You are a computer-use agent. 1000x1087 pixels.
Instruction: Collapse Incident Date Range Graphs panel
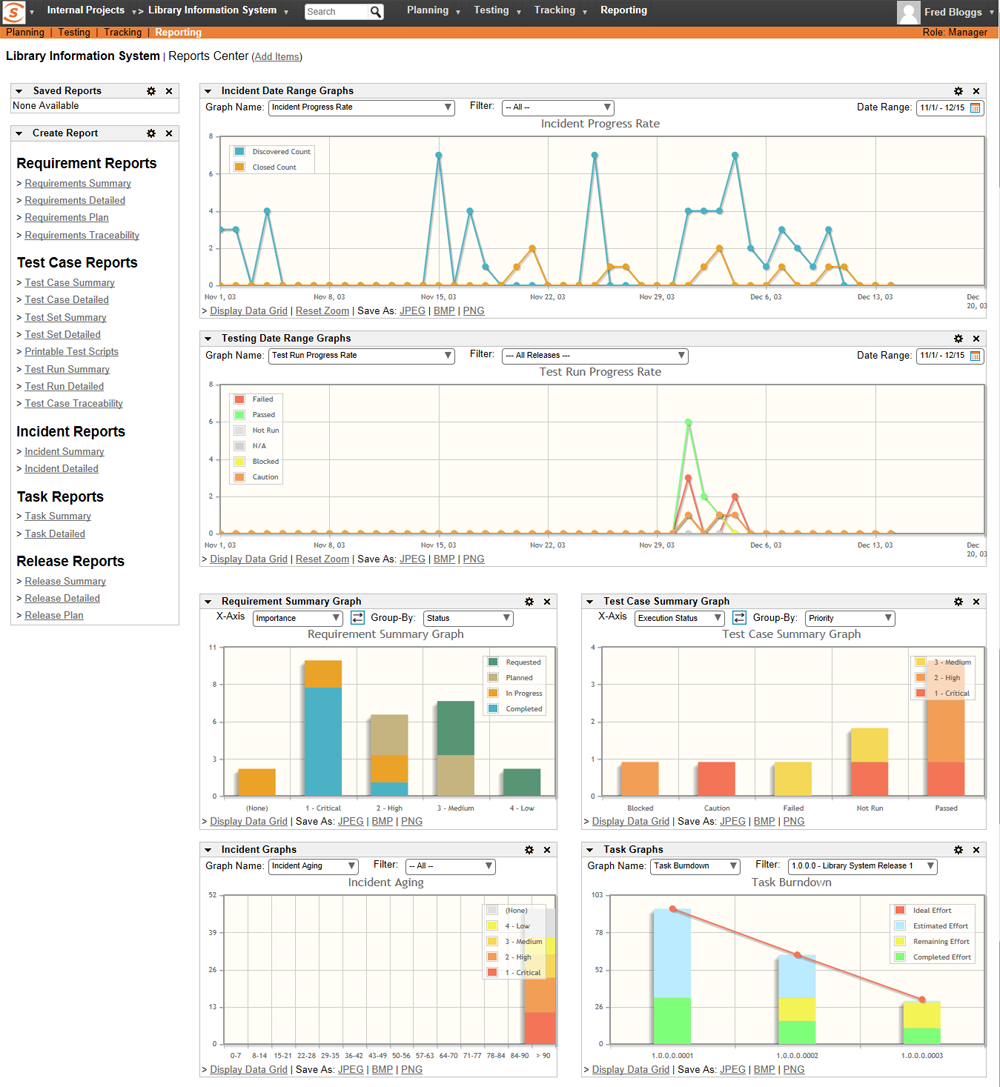tap(208, 91)
